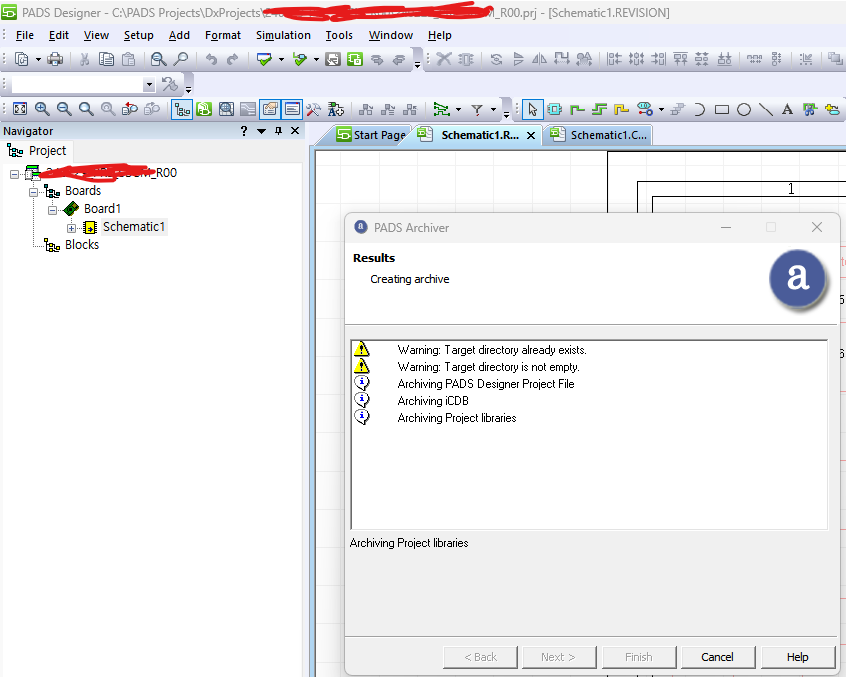Select the Text tool icon
Image resolution: width=846 pixels, height=677 pixels.
click(x=787, y=110)
